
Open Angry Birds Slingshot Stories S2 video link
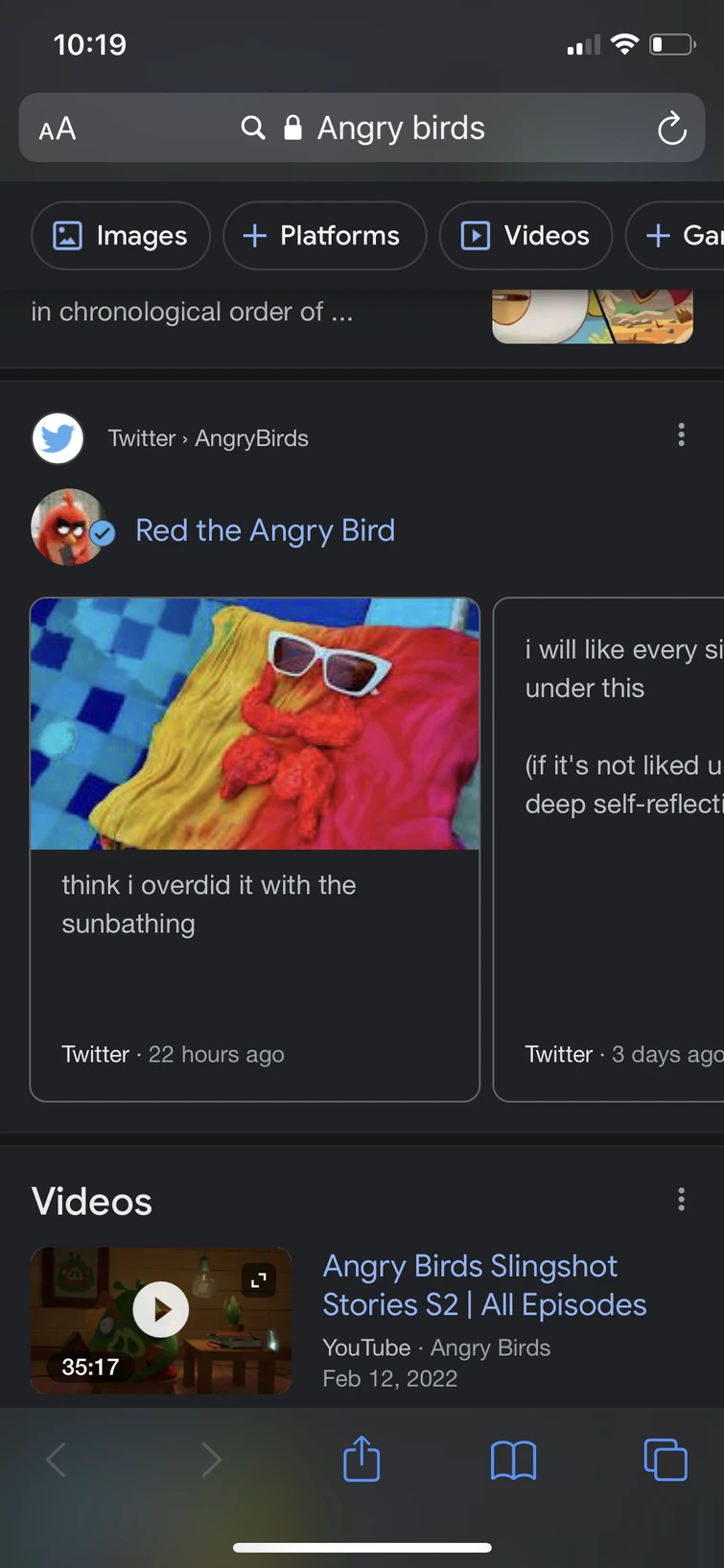484,1285
